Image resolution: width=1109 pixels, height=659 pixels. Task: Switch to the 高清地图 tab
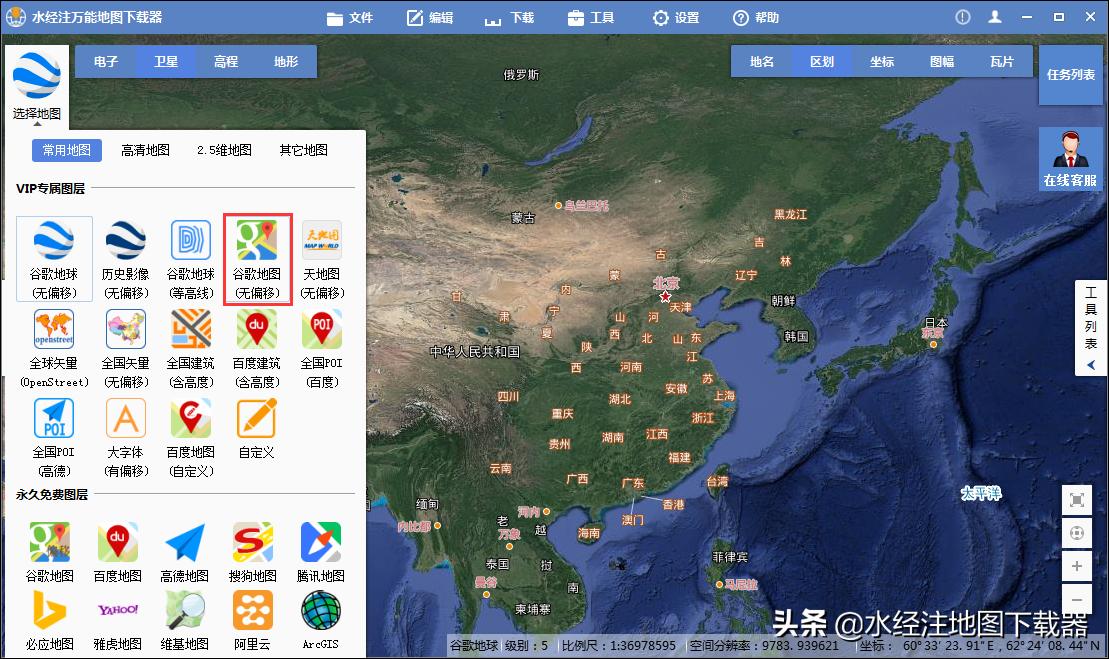[144, 149]
